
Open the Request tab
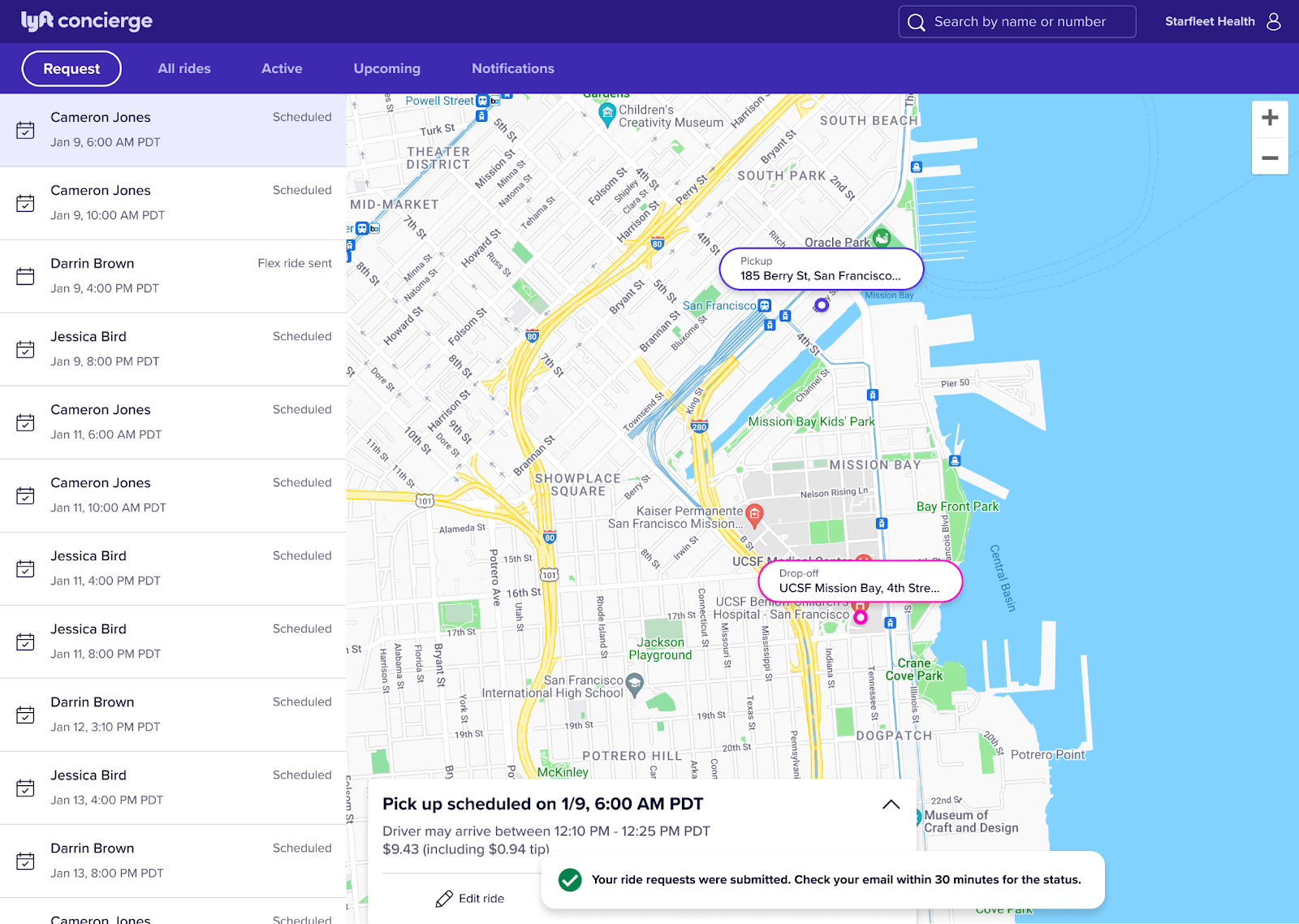pos(71,68)
